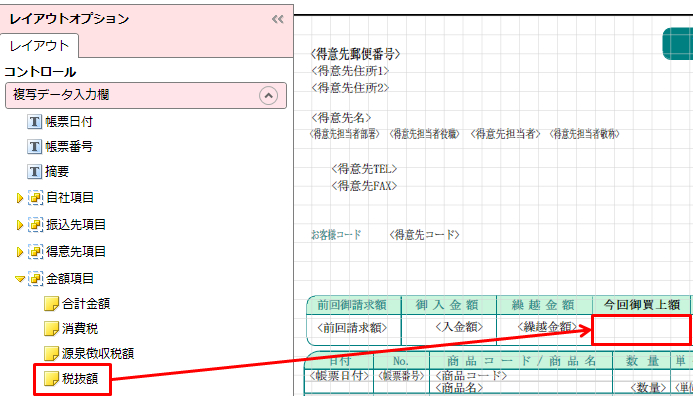Select the 〈商品名〉 field in detail row
The width and height of the screenshot is (693, 396).
pos(458,388)
